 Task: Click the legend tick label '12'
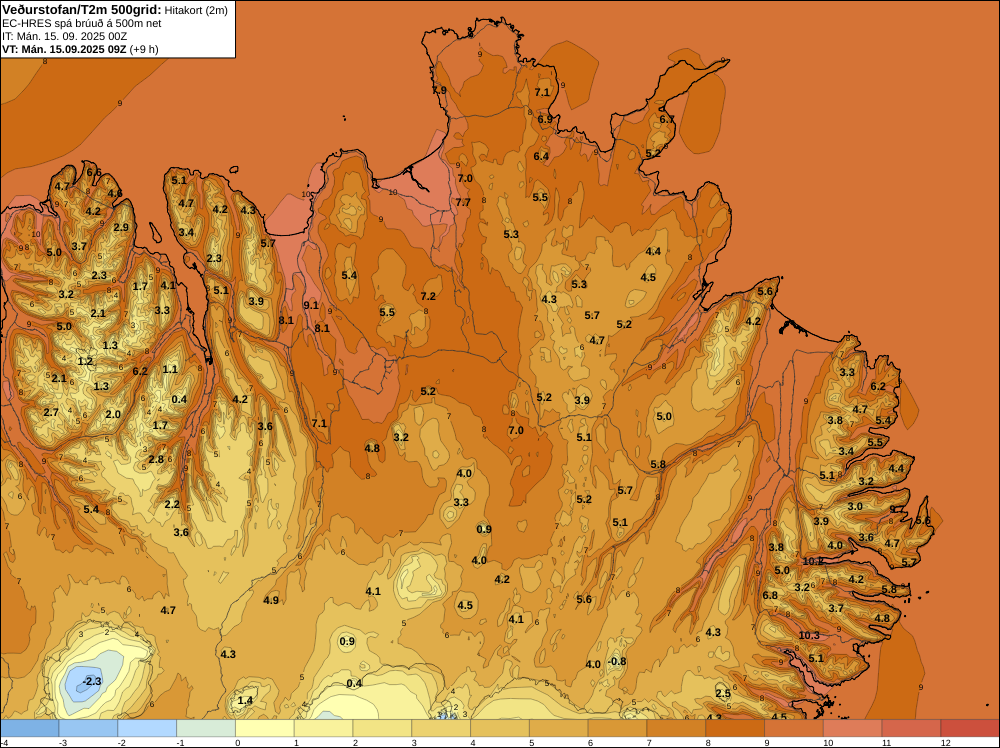click(946, 743)
